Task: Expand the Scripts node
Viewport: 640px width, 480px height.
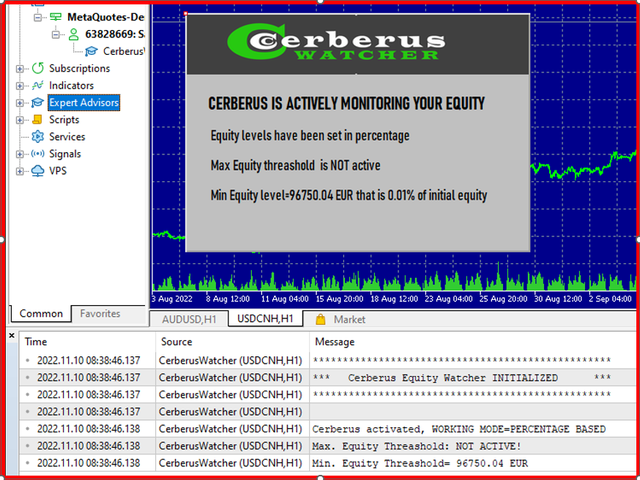Action: (x=20, y=120)
